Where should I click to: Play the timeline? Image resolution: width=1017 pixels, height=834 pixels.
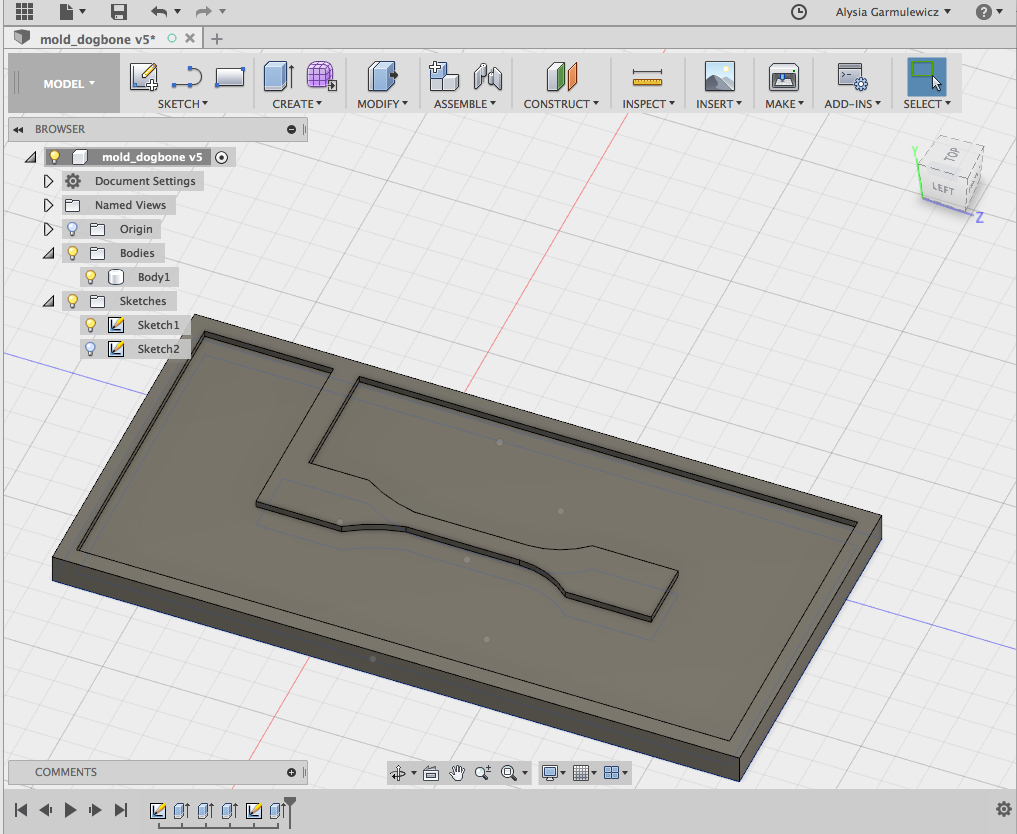(70, 809)
